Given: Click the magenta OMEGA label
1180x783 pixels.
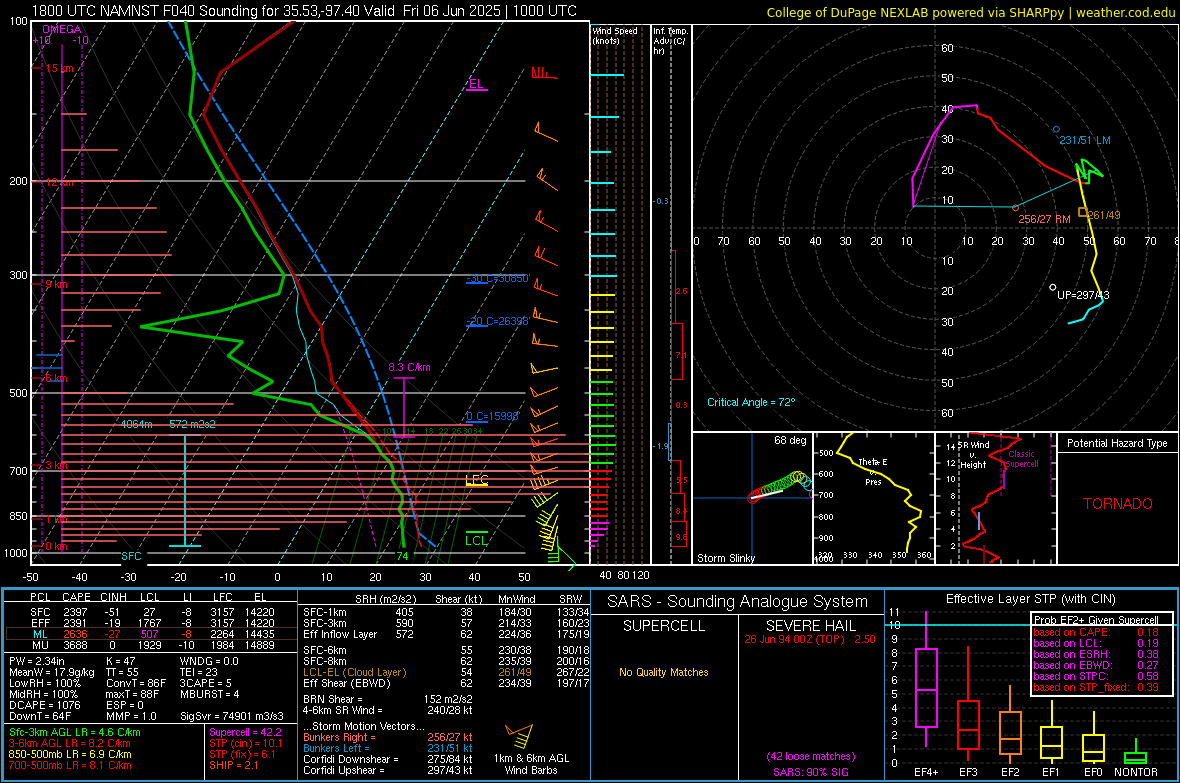Looking at the screenshot, I should 62,29.
